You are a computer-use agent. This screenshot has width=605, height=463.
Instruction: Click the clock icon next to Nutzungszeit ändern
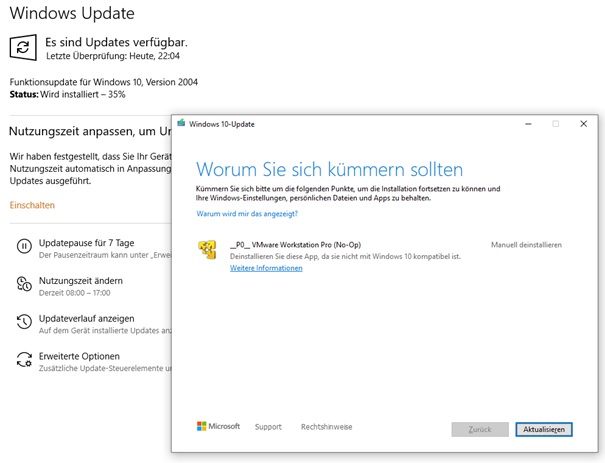click(24, 284)
